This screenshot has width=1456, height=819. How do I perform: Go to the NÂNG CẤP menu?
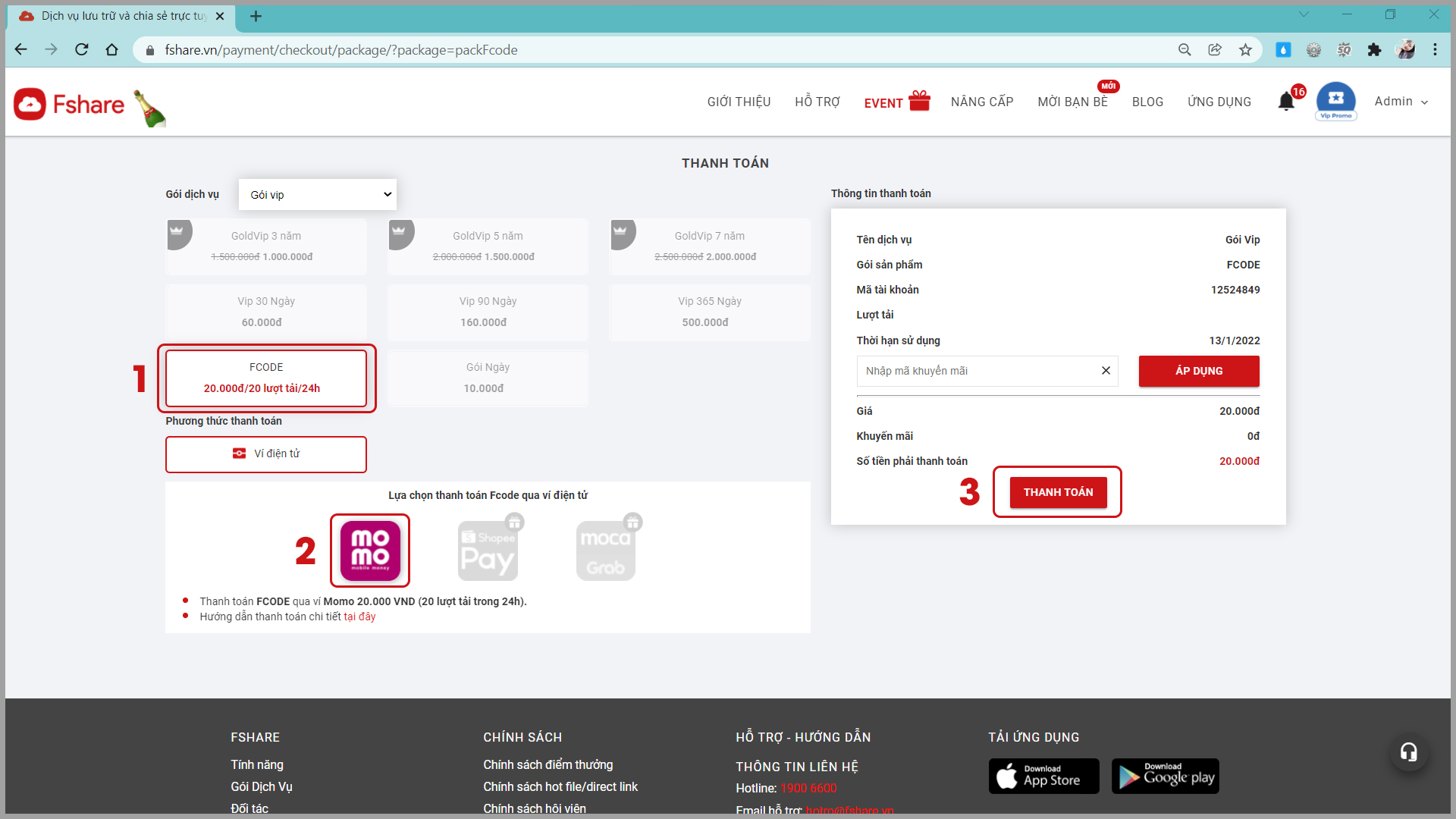[982, 102]
